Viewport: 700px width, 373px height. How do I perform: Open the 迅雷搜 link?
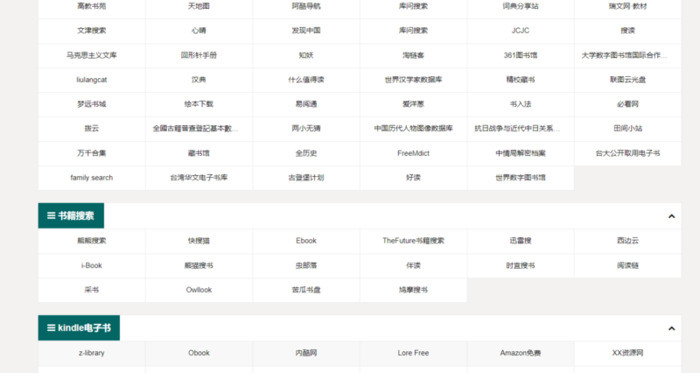pyautogui.click(x=521, y=241)
